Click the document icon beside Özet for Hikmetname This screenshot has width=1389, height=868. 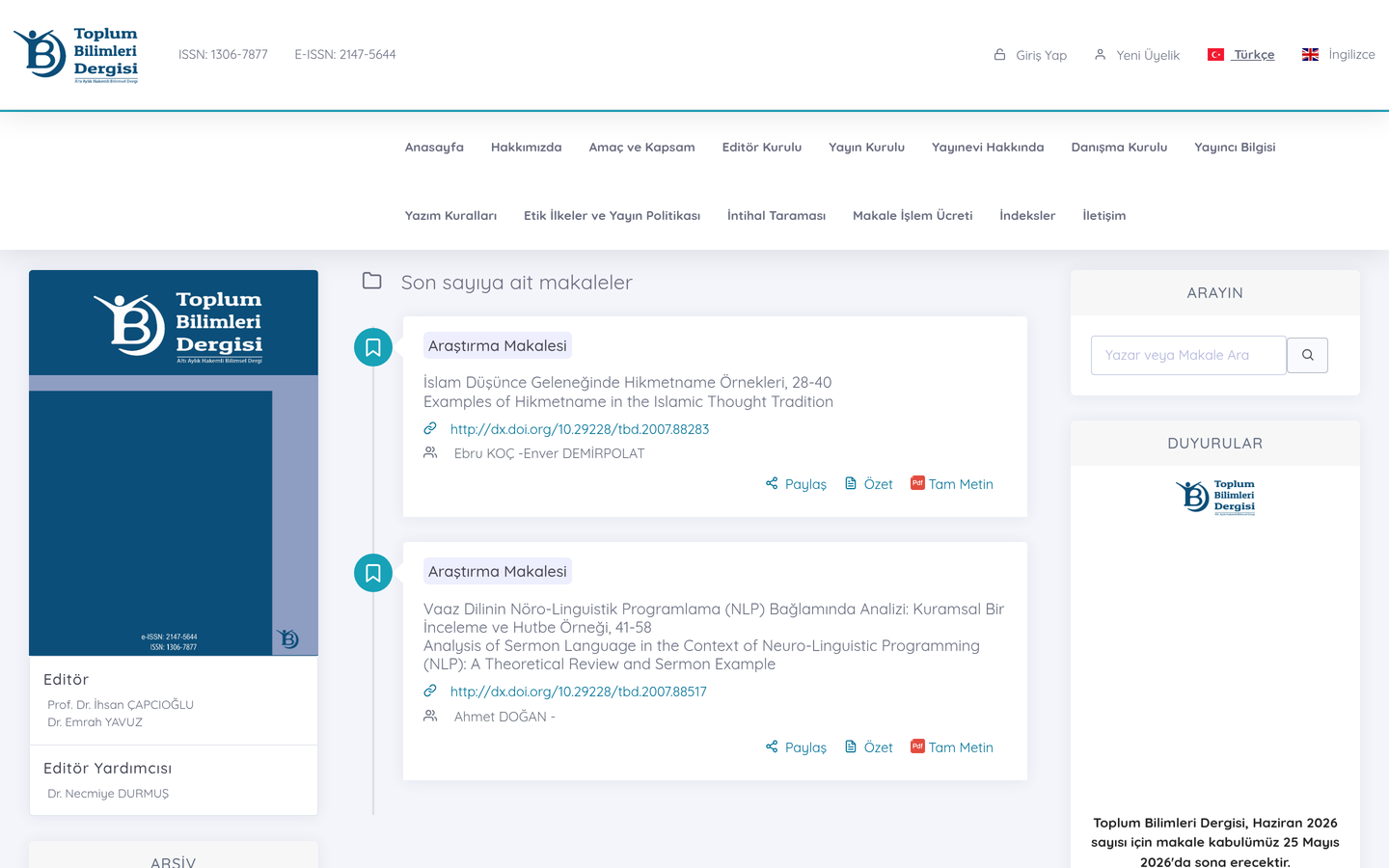[x=851, y=483]
